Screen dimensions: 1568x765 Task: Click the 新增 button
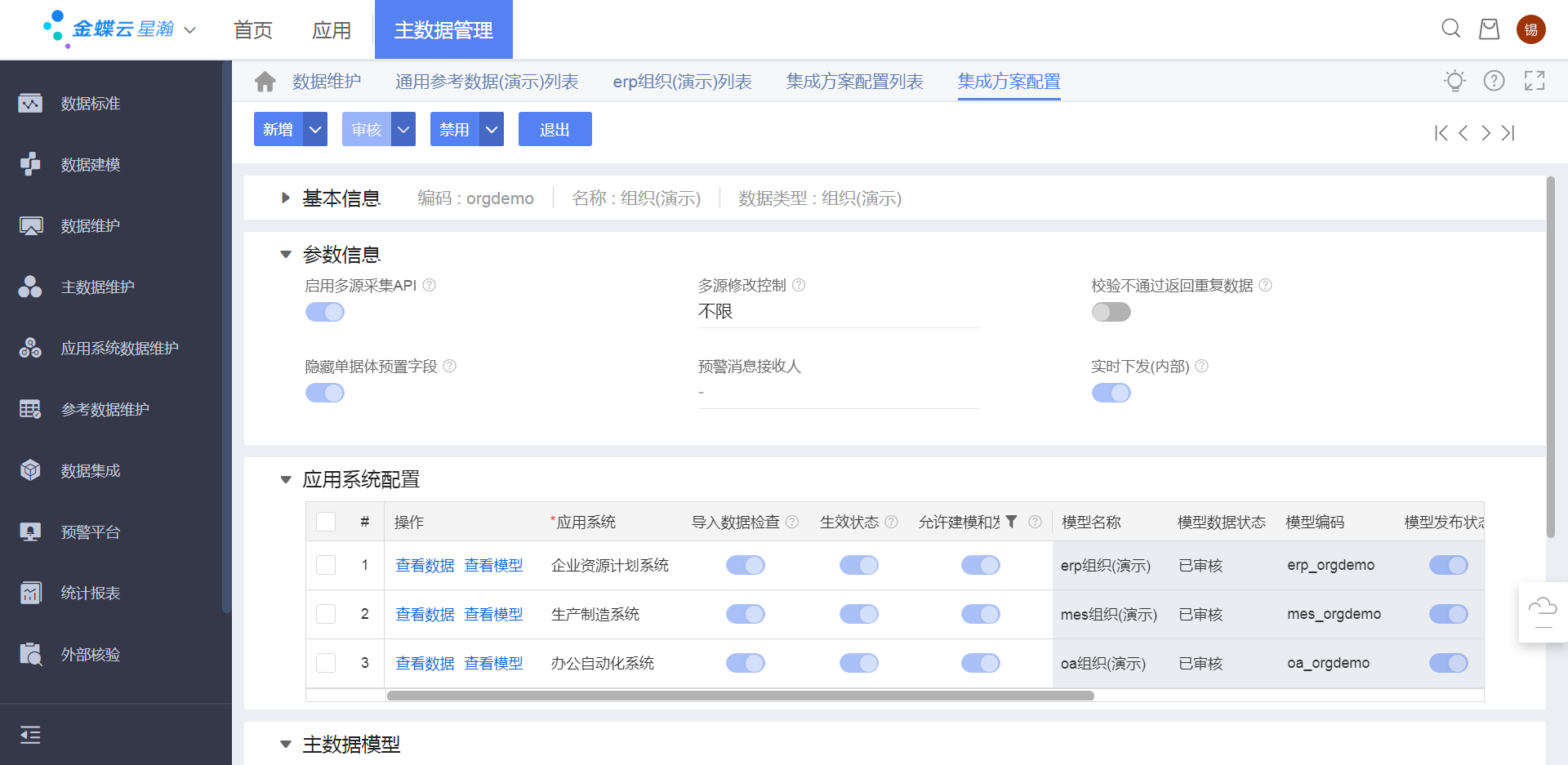coord(278,129)
